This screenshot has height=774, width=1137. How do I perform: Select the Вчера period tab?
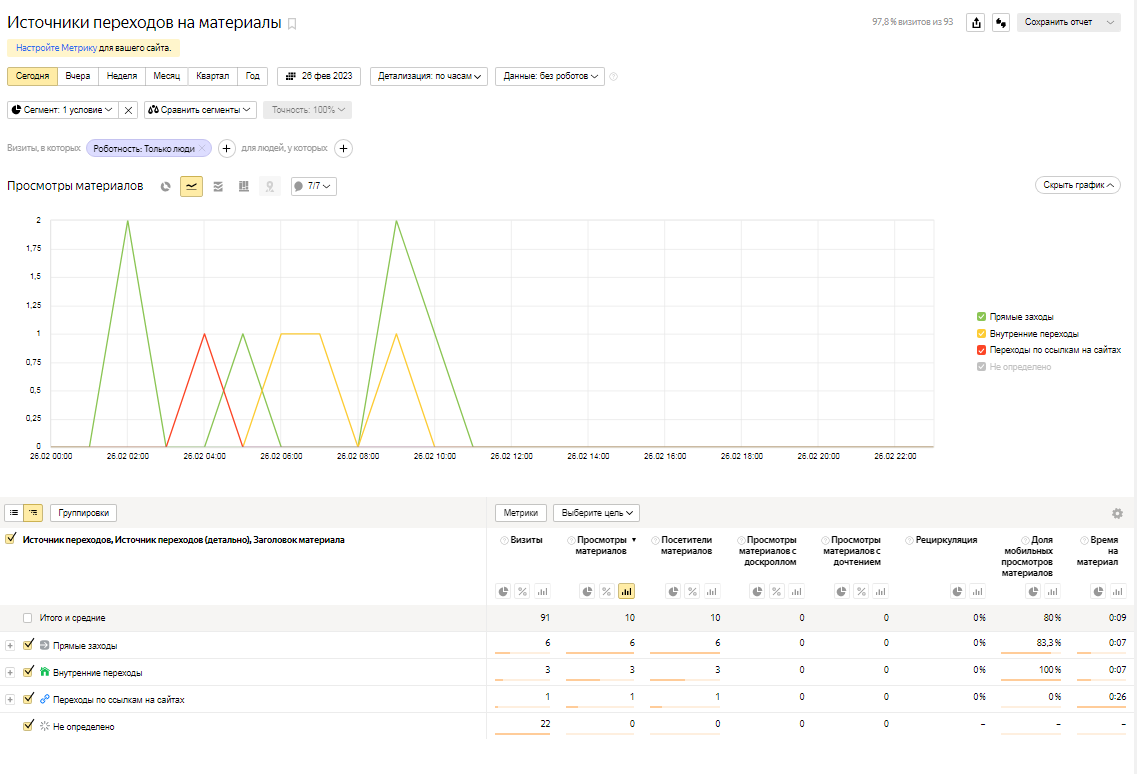tap(78, 76)
